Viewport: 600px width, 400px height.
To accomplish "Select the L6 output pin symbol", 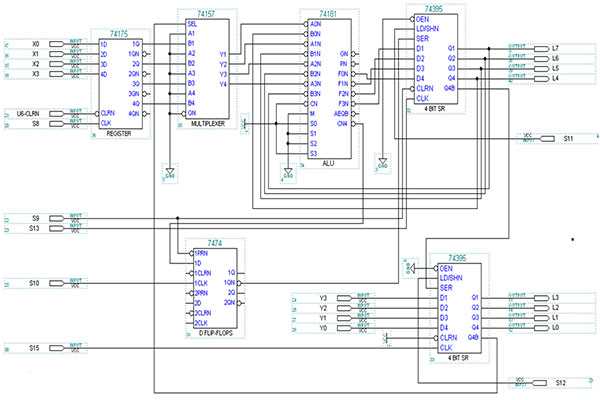I will point(541,59).
